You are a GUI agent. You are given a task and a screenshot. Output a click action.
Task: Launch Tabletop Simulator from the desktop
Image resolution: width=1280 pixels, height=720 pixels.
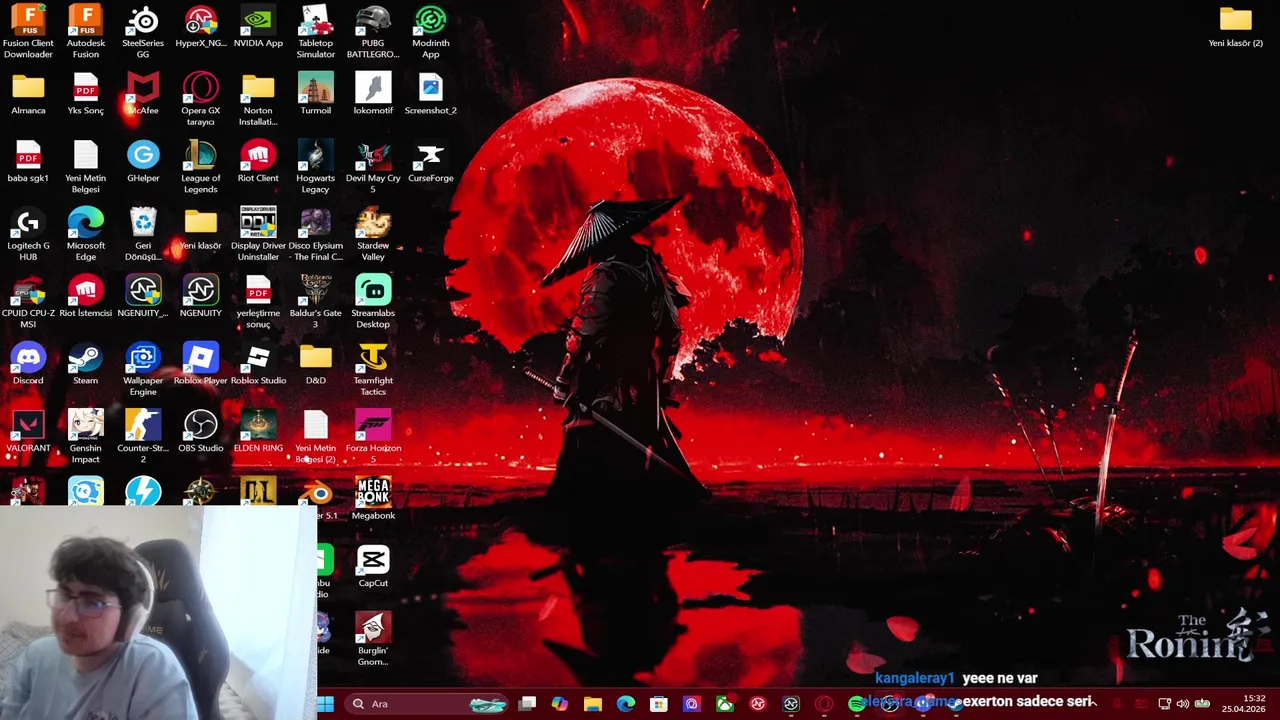(315, 31)
